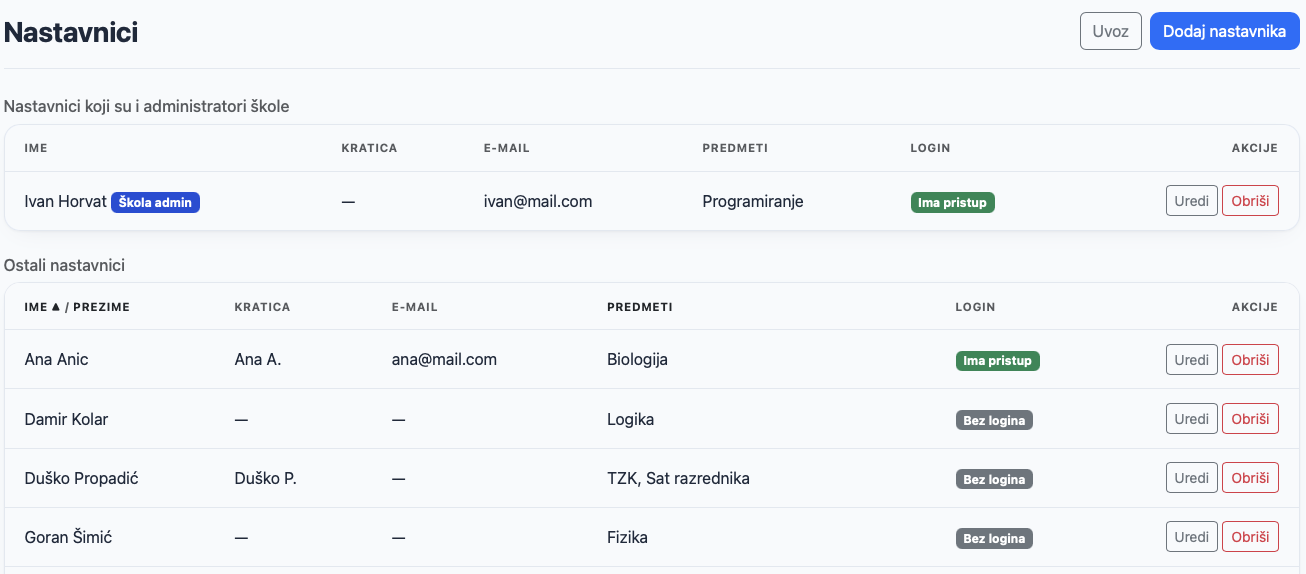Click the Škola admin badge
This screenshot has width=1306, height=574.
[x=156, y=202]
